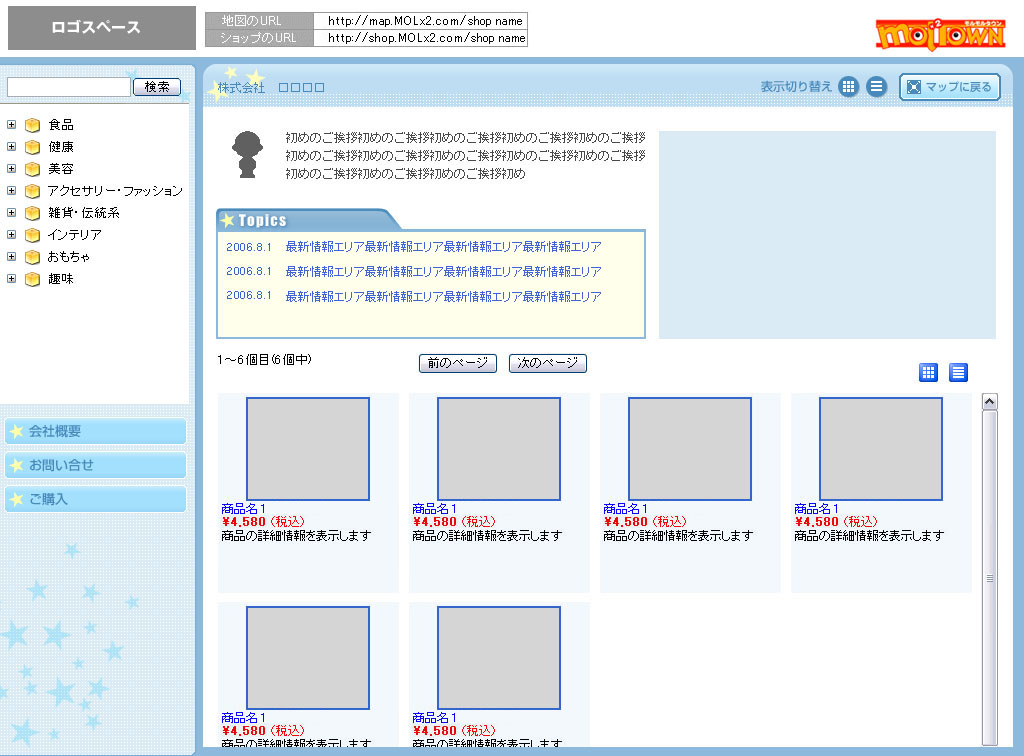This screenshot has width=1024, height=756.
Task: Select list view icon above product list
Action: (x=958, y=372)
